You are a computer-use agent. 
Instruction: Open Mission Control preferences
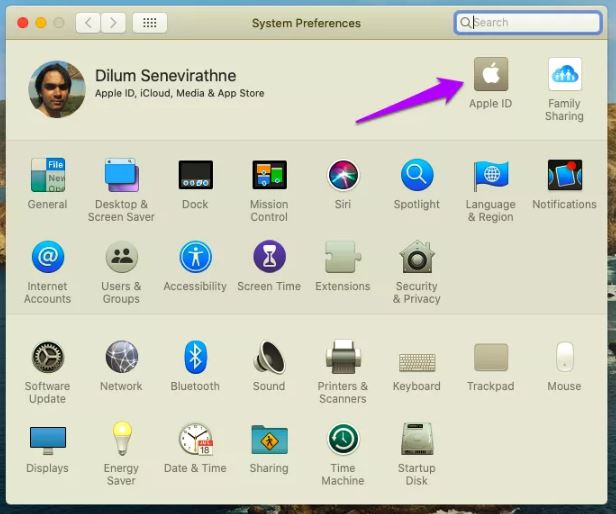[x=269, y=176]
